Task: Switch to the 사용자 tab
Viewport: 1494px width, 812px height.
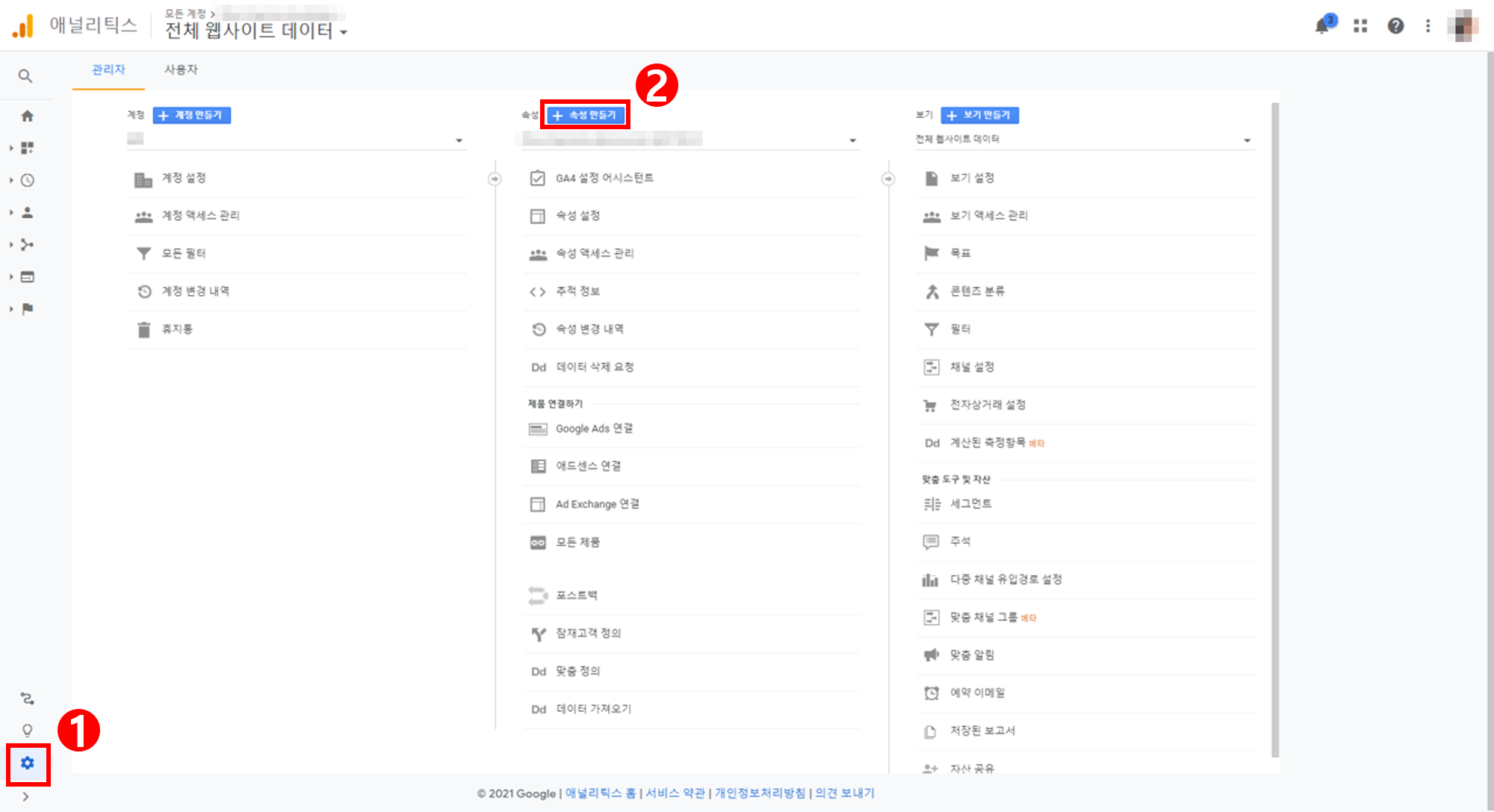Action: (181, 69)
